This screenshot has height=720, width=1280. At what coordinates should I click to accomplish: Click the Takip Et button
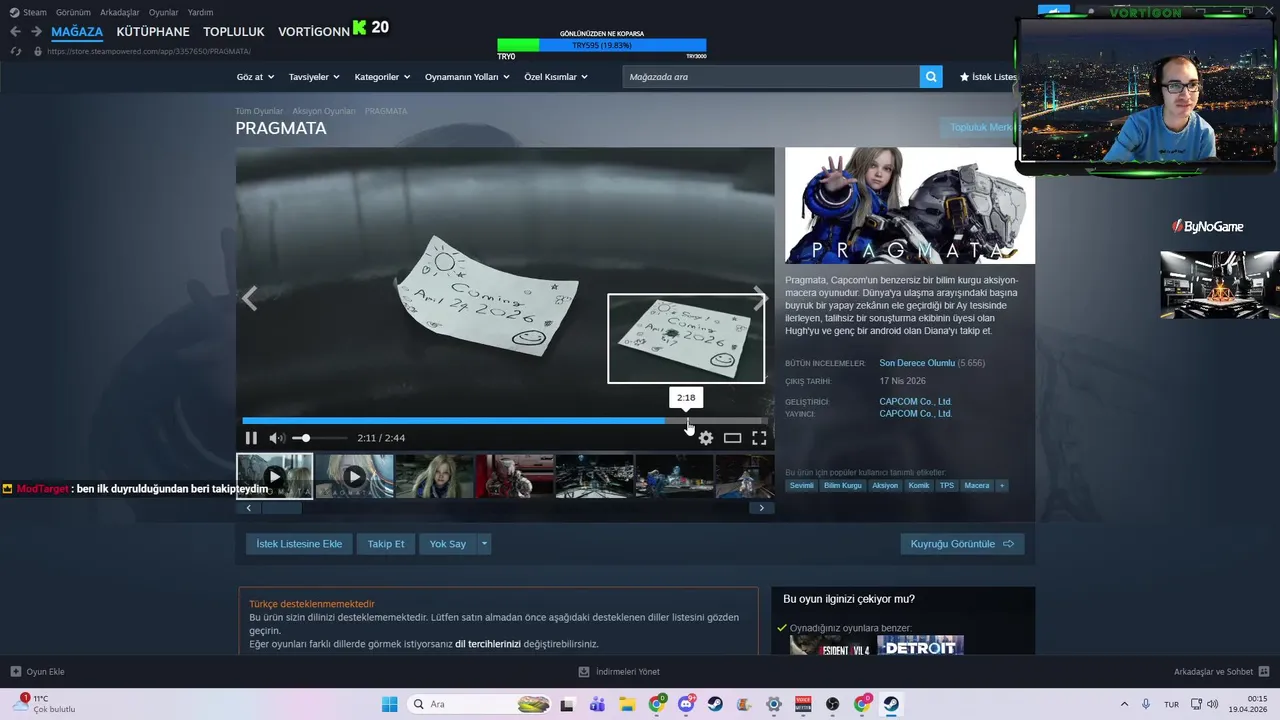pyautogui.click(x=386, y=544)
